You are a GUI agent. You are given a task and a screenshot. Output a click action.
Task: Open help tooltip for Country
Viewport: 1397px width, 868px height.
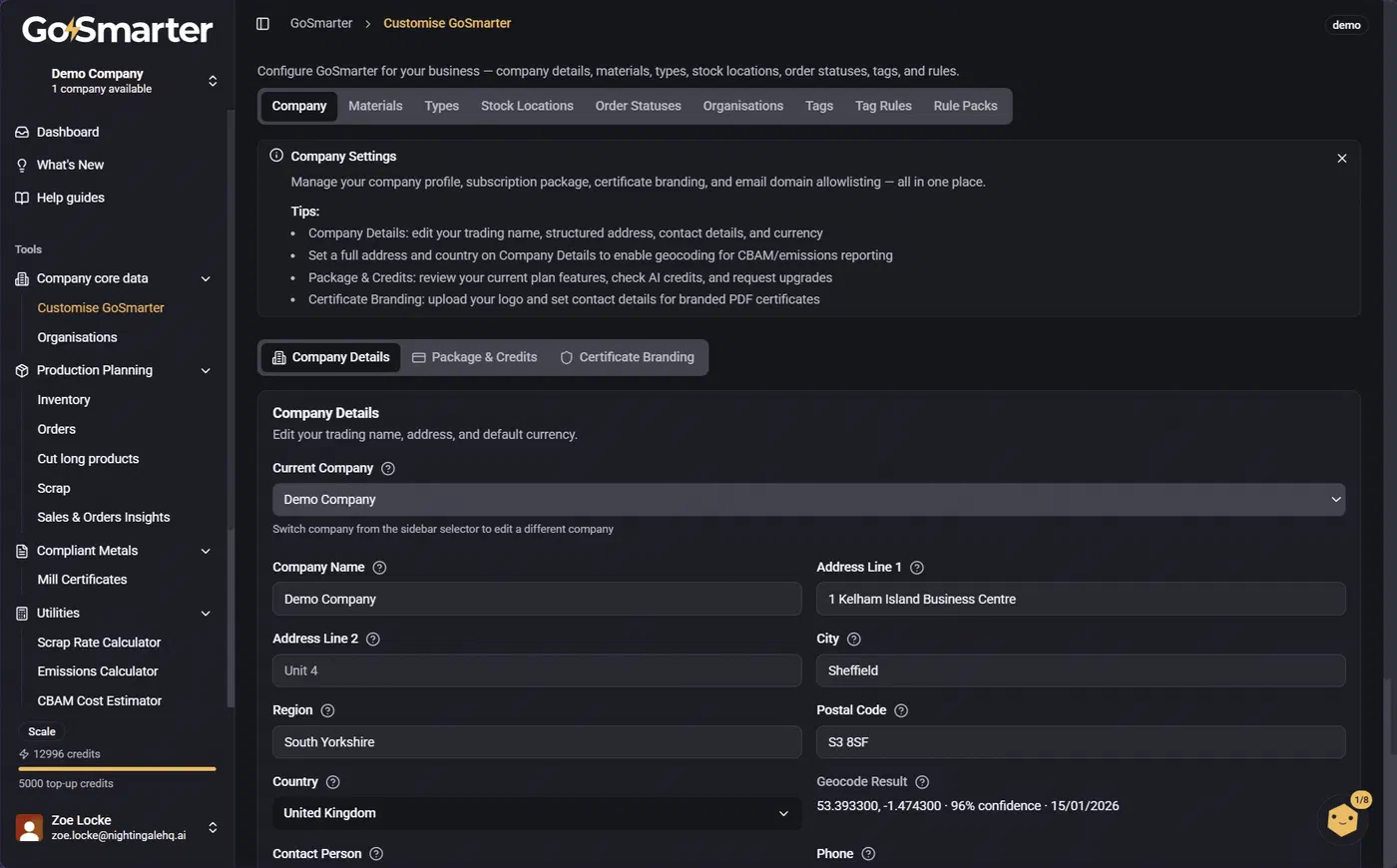(x=333, y=782)
